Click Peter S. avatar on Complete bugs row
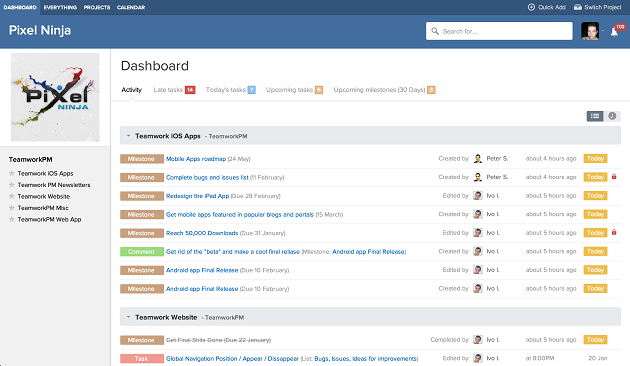 click(478, 177)
